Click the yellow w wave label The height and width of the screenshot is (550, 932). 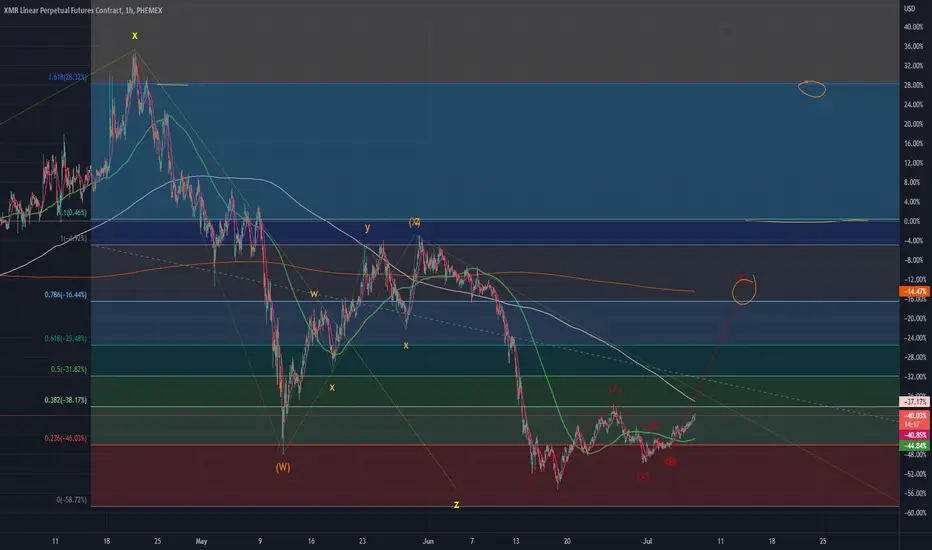pos(313,294)
